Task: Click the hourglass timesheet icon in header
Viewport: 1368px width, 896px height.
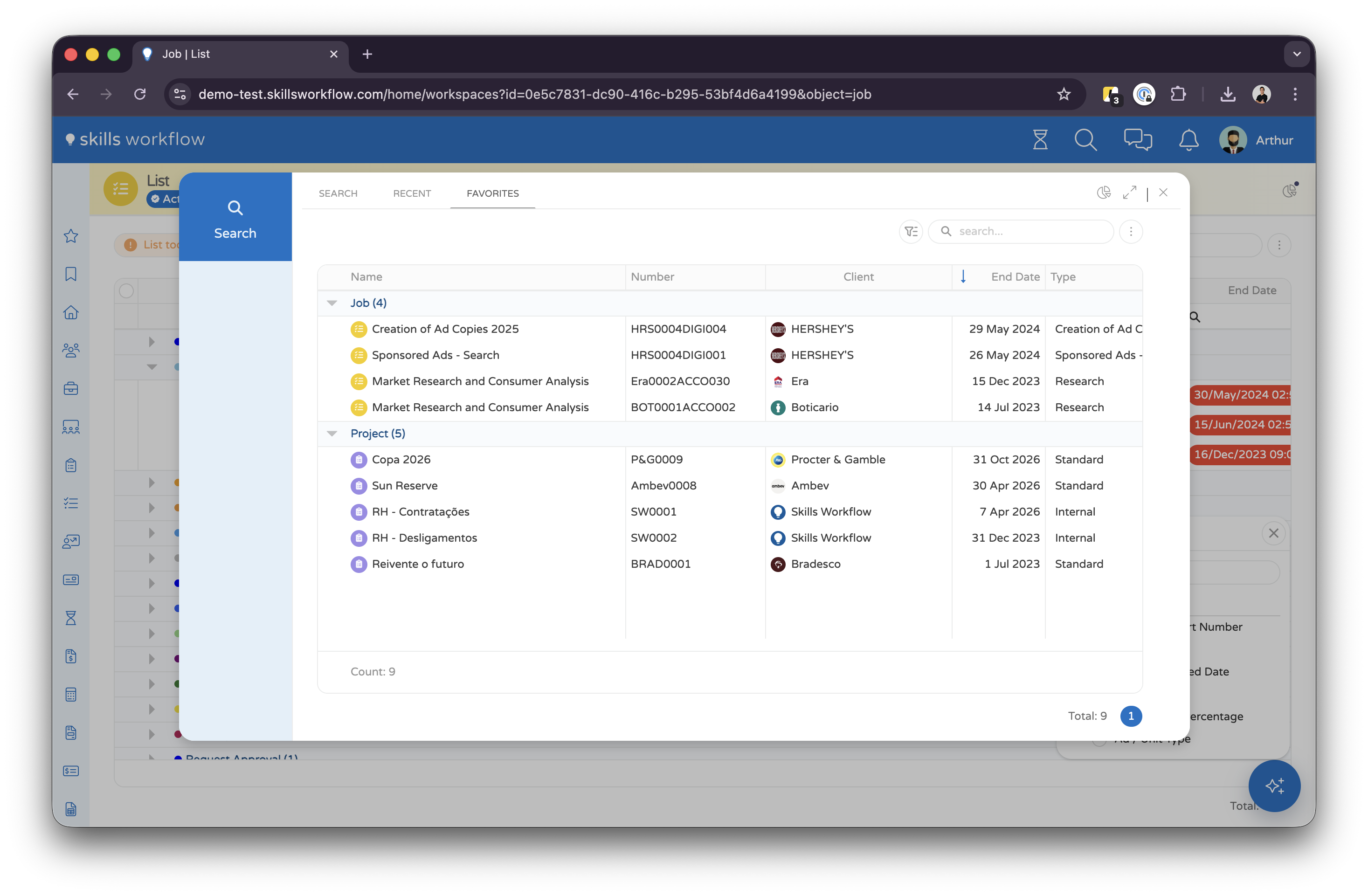Action: coord(1040,140)
